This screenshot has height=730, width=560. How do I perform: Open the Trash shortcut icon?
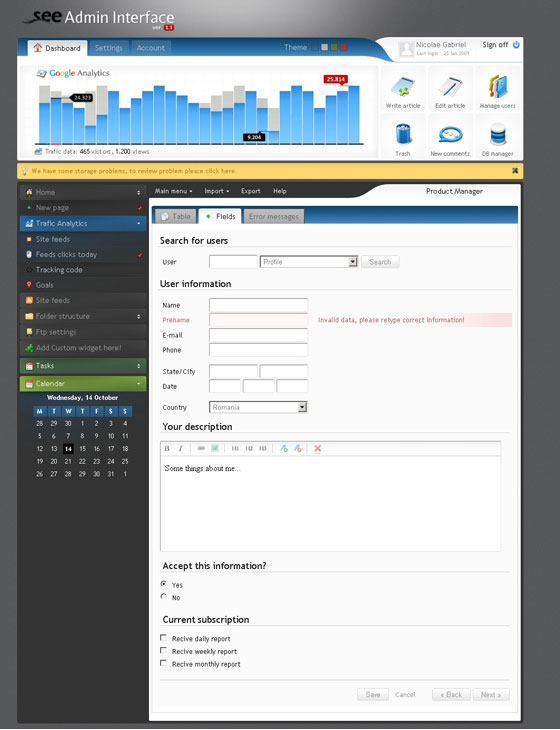pos(403,135)
